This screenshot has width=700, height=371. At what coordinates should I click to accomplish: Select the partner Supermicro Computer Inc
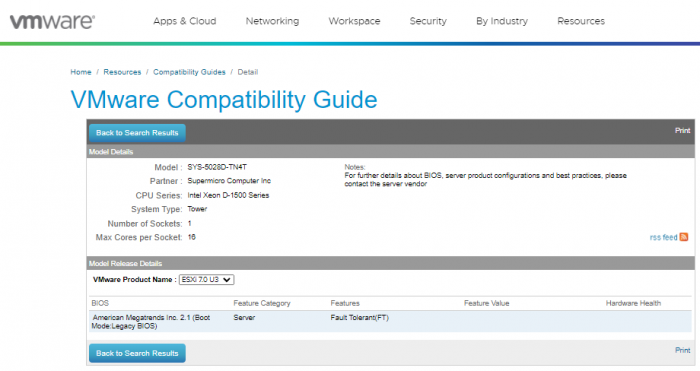[229, 181]
